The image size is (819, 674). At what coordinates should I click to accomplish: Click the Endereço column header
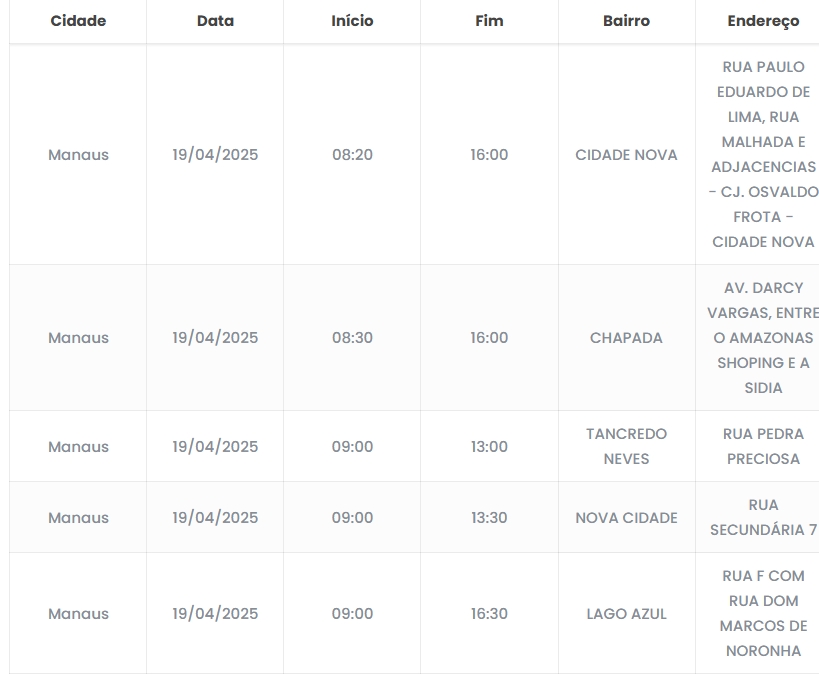click(763, 21)
